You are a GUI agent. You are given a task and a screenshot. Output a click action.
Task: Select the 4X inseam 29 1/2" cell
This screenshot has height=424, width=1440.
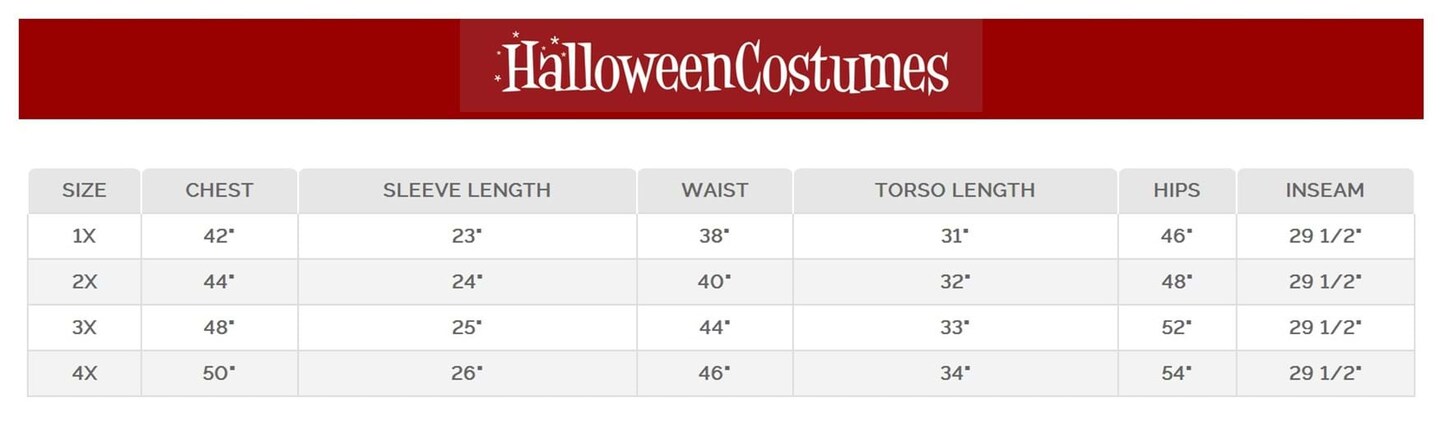point(1325,373)
